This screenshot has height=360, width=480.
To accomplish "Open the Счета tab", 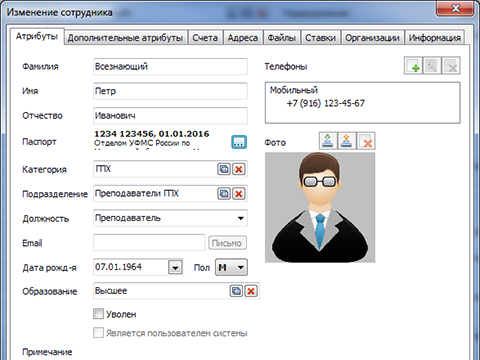I will pyautogui.click(x=205, y=38).
